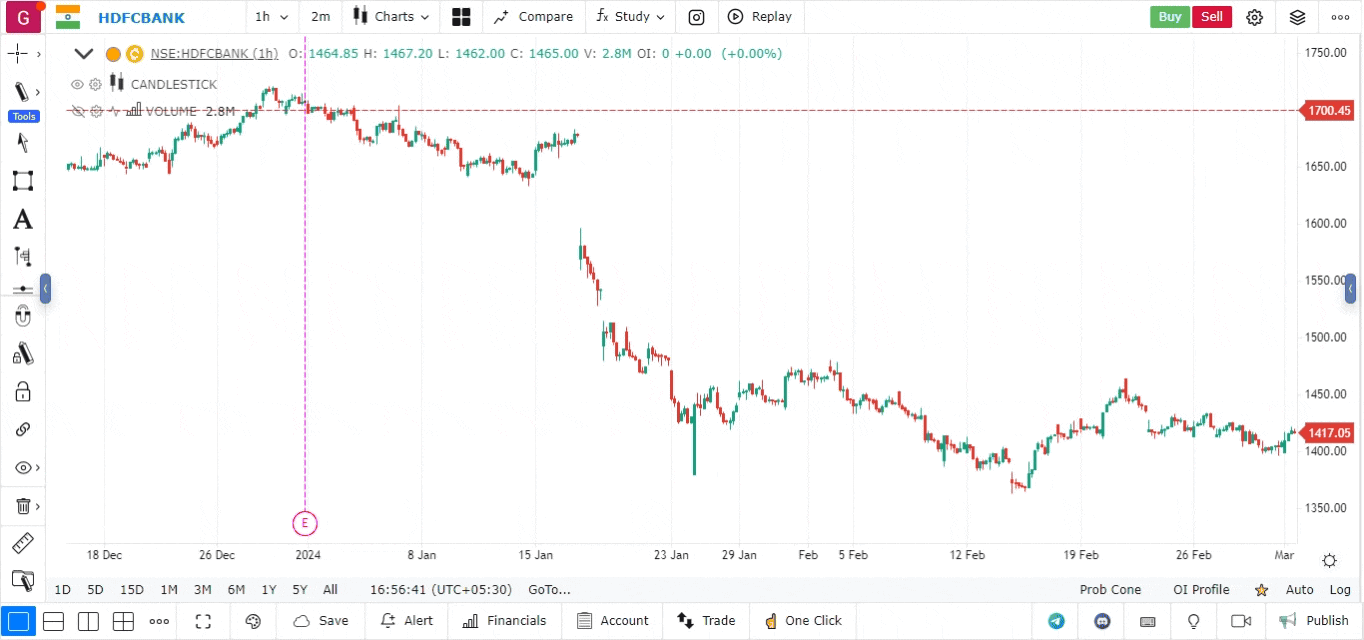
Task: Open the Study indicators dropdown
Action: [630, 17]
